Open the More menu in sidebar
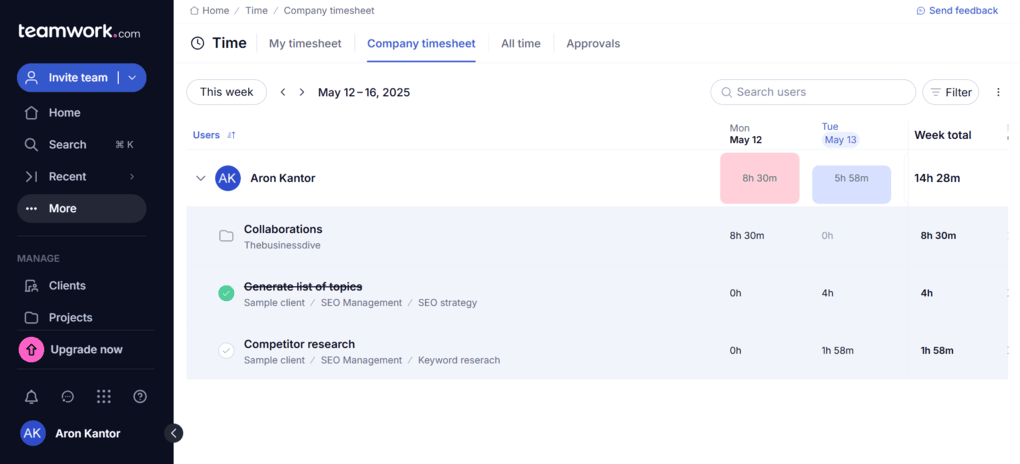The height and width of the screenshot is (464, 1020). pyautogui.click(x=81, y=208)
